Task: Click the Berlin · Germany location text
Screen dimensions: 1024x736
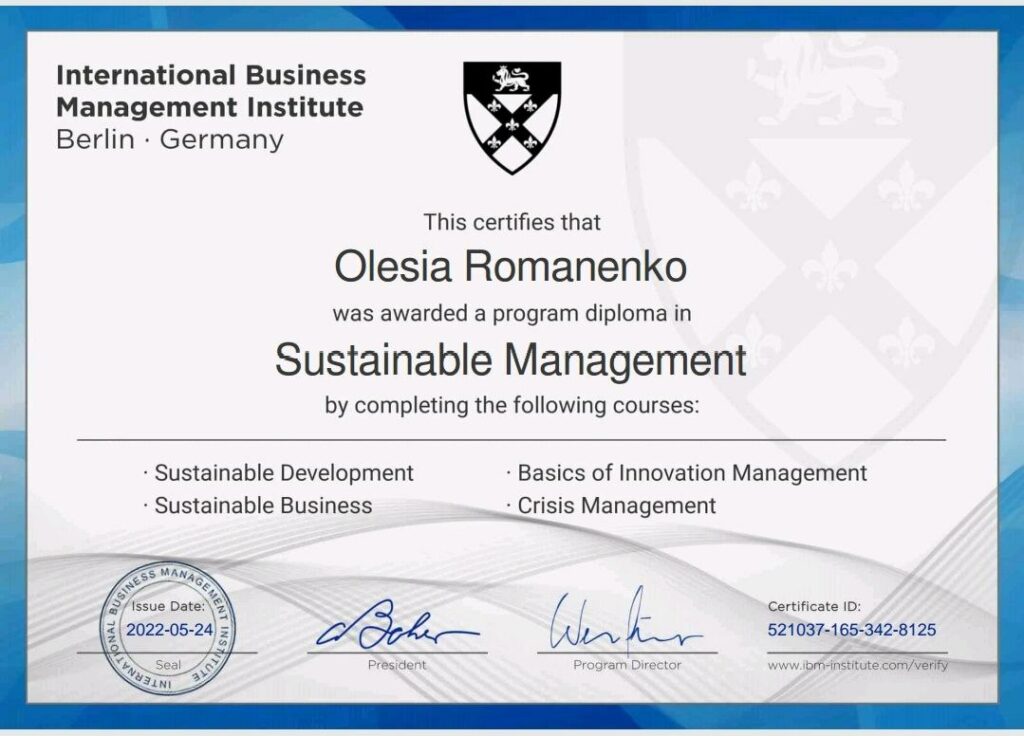Action: coord(170,140)
